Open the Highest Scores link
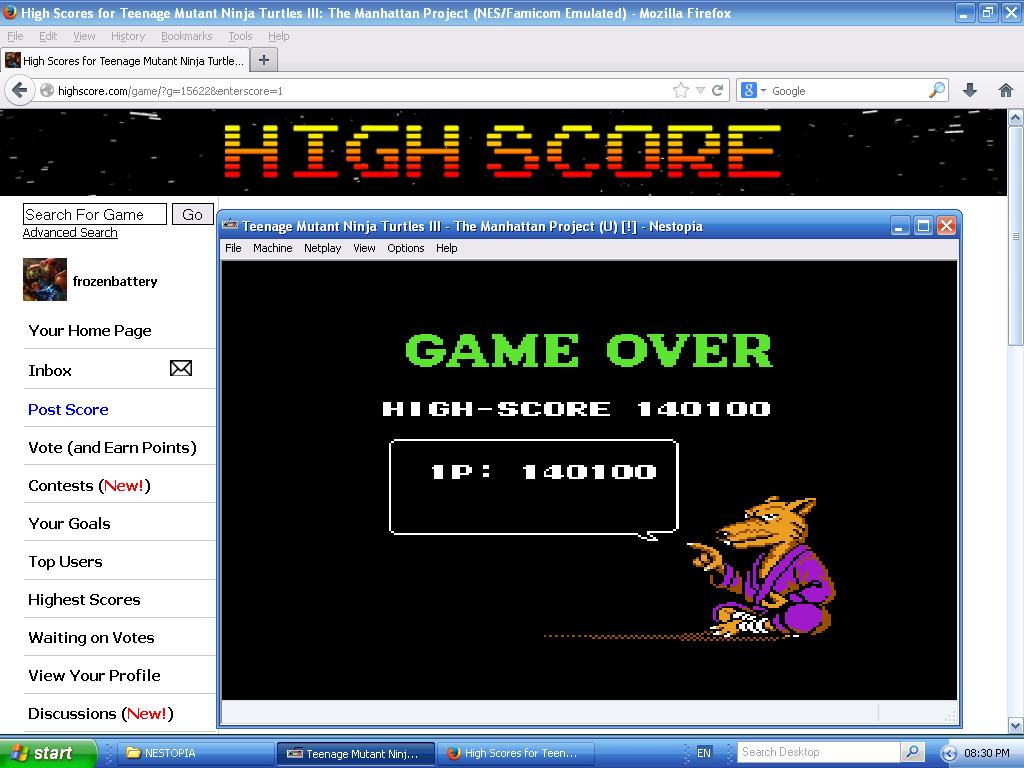The height and width of the screenshot is (768, 1024). [84, 600]
